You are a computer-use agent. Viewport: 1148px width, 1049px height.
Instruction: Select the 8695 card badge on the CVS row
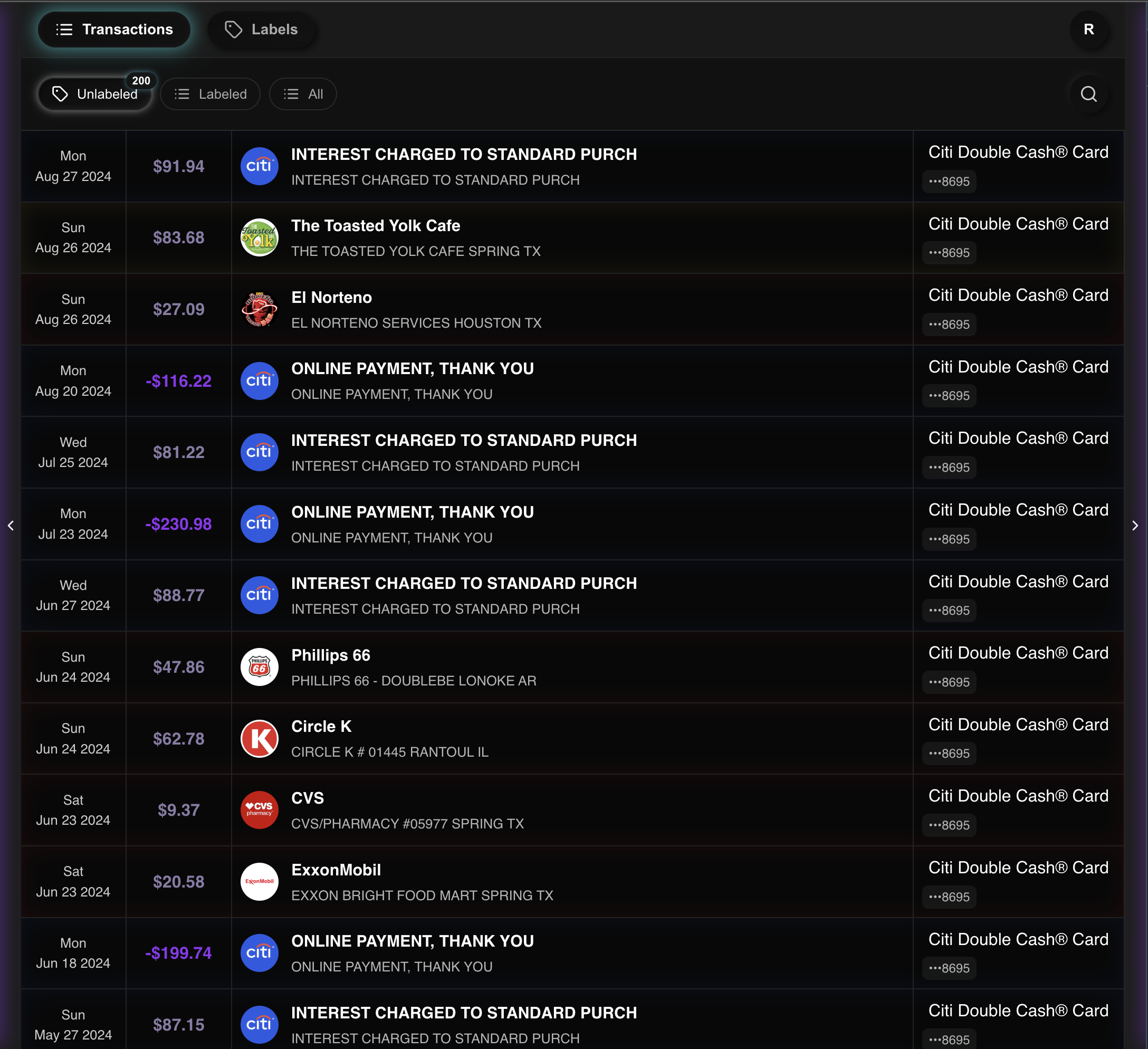[949, 825]
